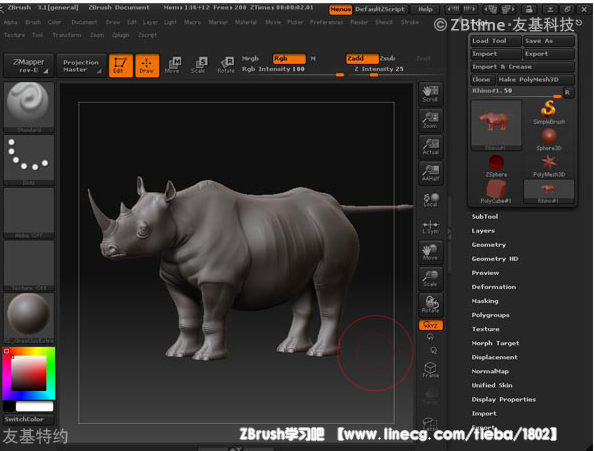594x451 pixels.
Task: Click the SwitchColor button
Action: tap(28, 419)
